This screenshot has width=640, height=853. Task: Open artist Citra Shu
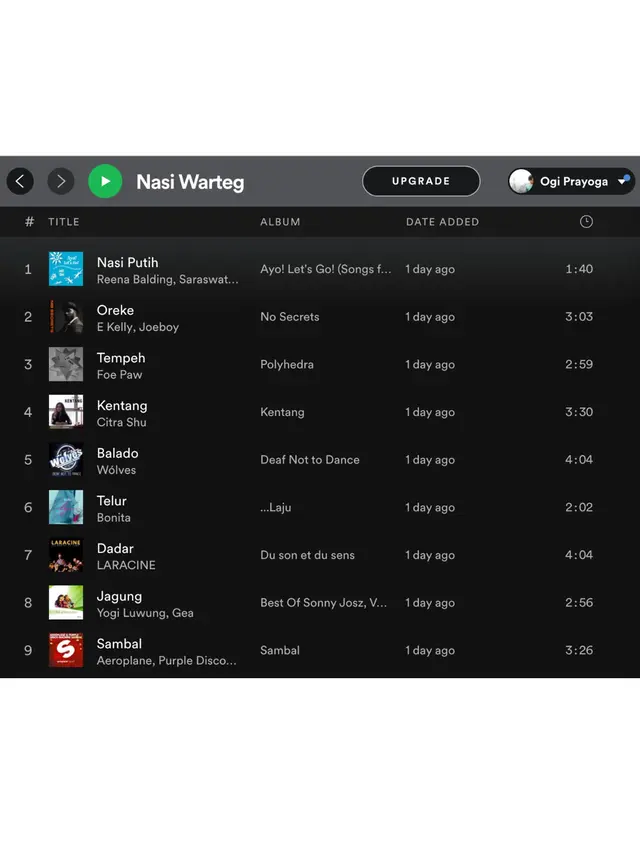tap(121, 422)
